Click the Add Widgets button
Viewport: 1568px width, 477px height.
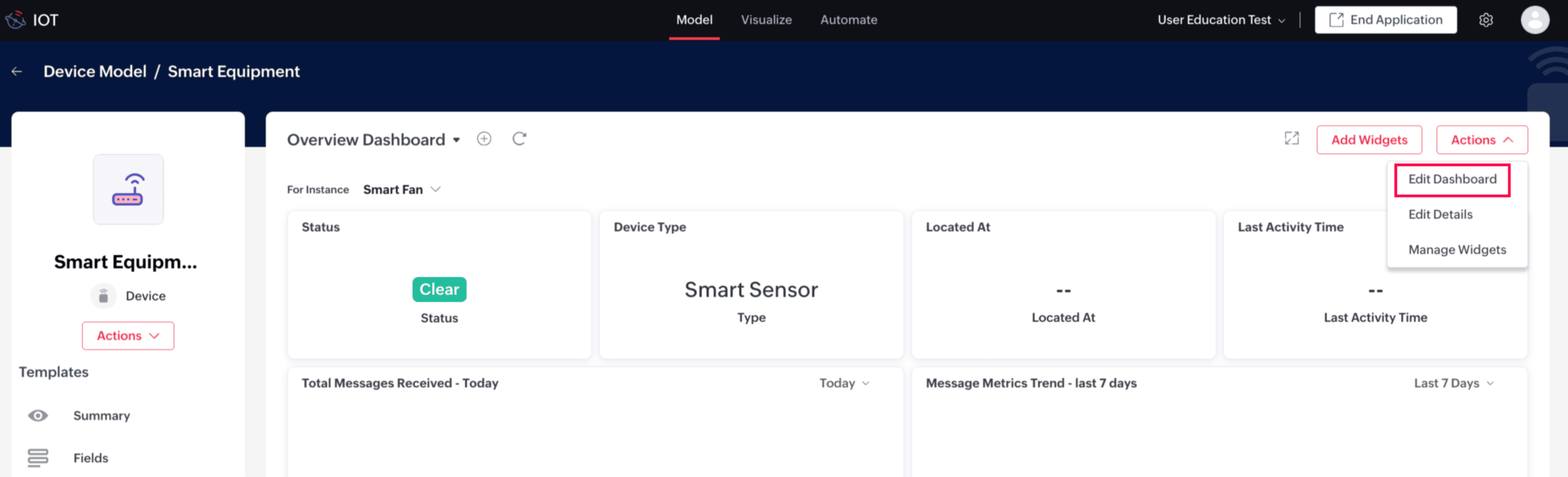(x=1369, y=140)
